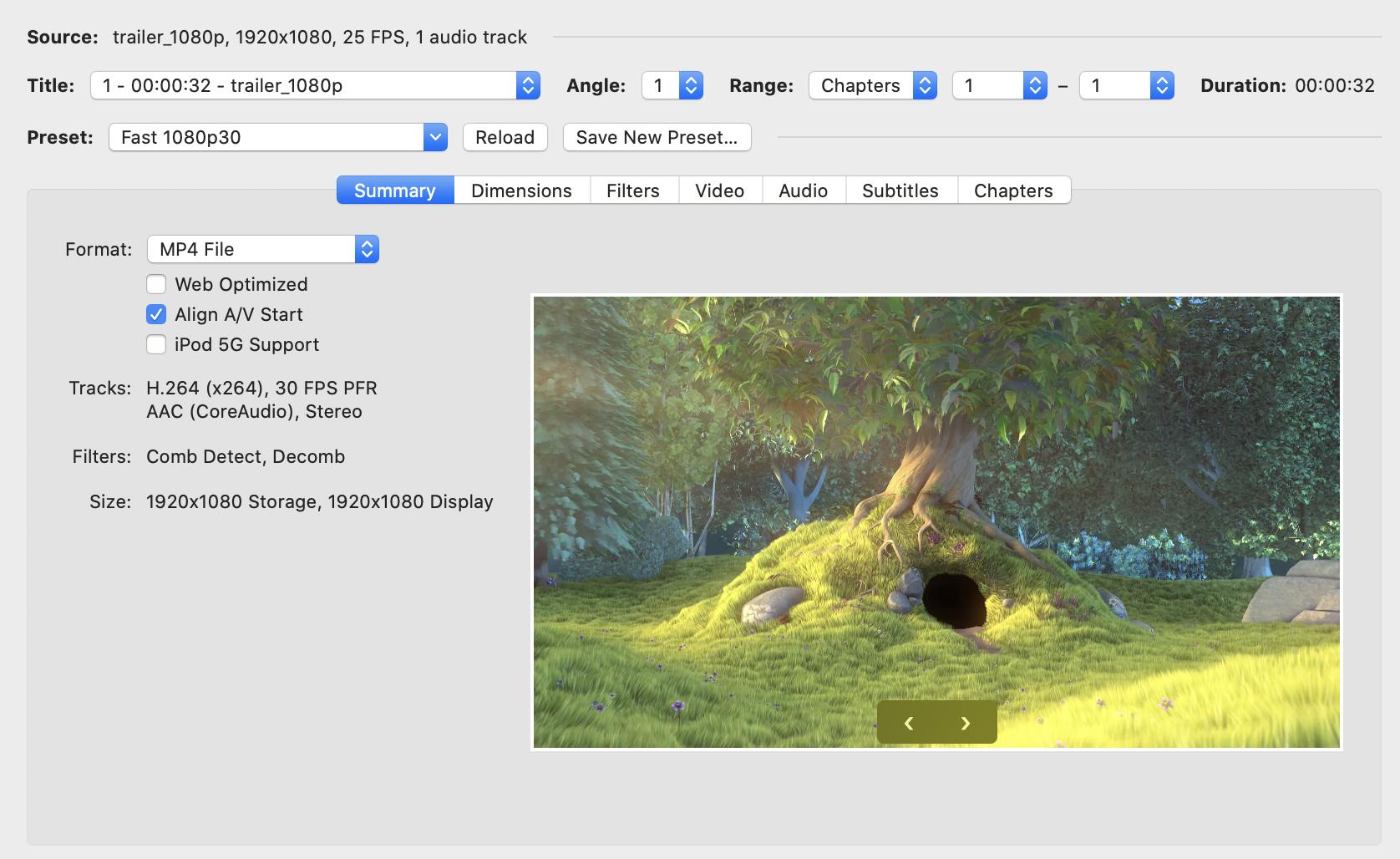Change Range type from Chapters
Viewport: 1400px width, 859px height.
(872, 85)
